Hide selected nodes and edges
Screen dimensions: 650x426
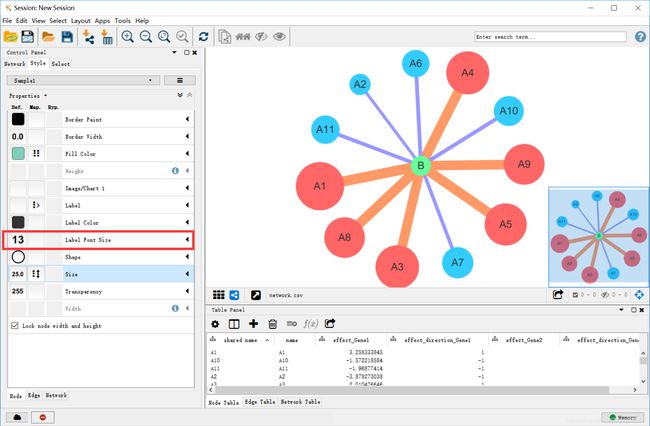click(261, 37)
